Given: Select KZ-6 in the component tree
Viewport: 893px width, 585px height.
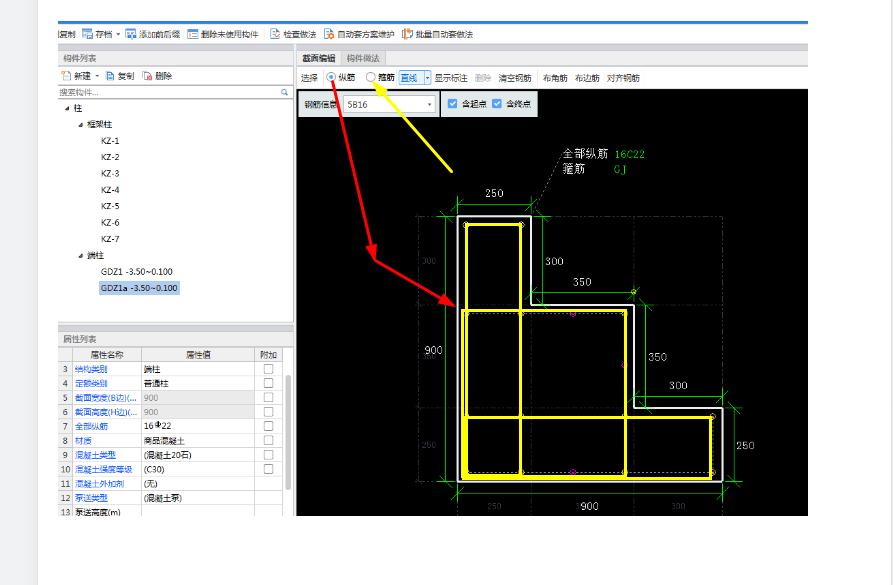Looking at the screenshot, I should pos(110,223).
